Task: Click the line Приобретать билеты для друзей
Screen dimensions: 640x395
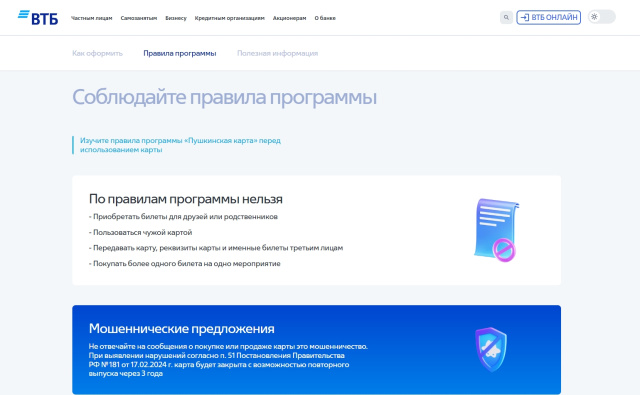Action: 183,217
